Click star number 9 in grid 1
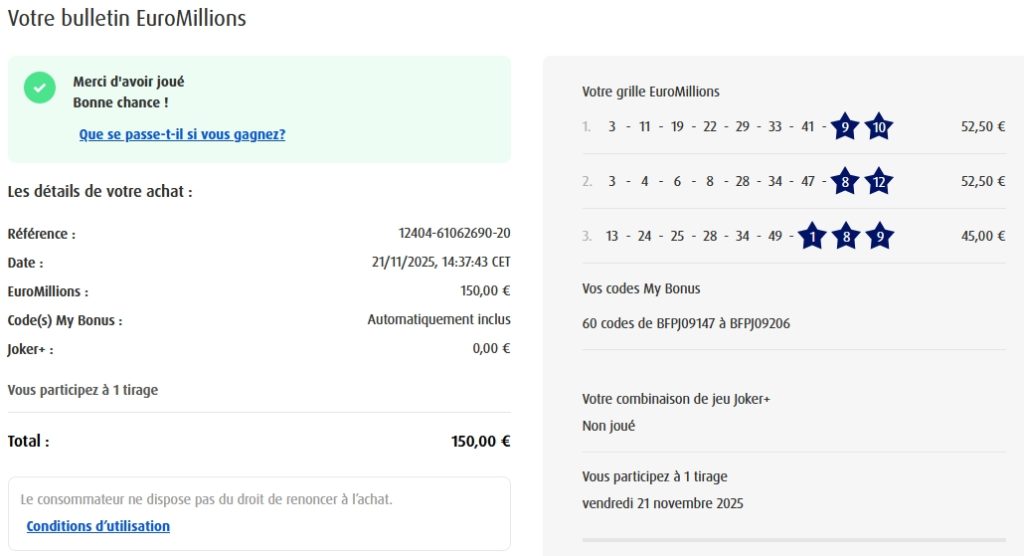Viewport: 1024px width, 556px height. [x=845, y=127]
